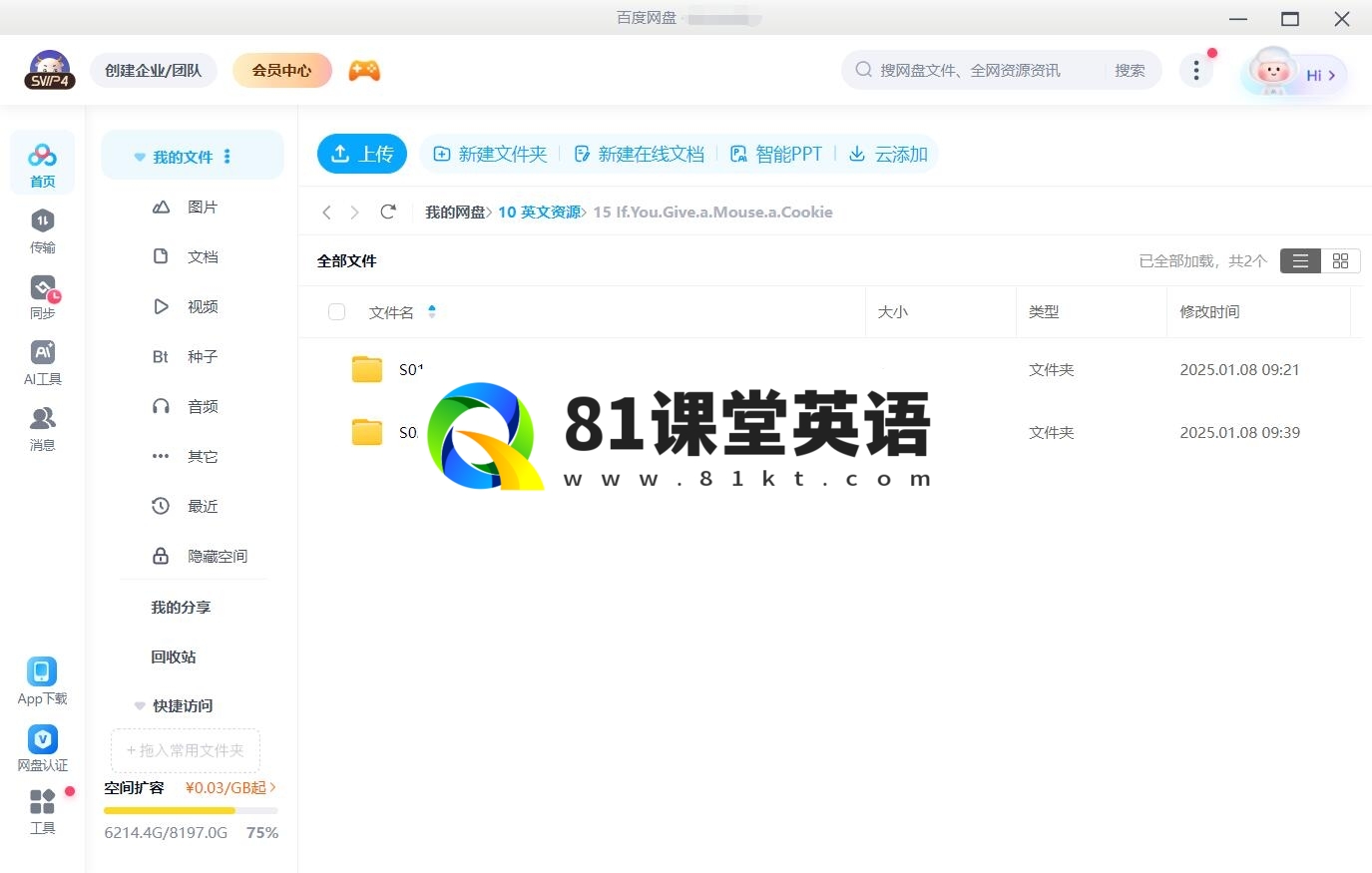Screen dimensions: 1372x873
Task: Switch to grid view
Action: click(1340, 260)
